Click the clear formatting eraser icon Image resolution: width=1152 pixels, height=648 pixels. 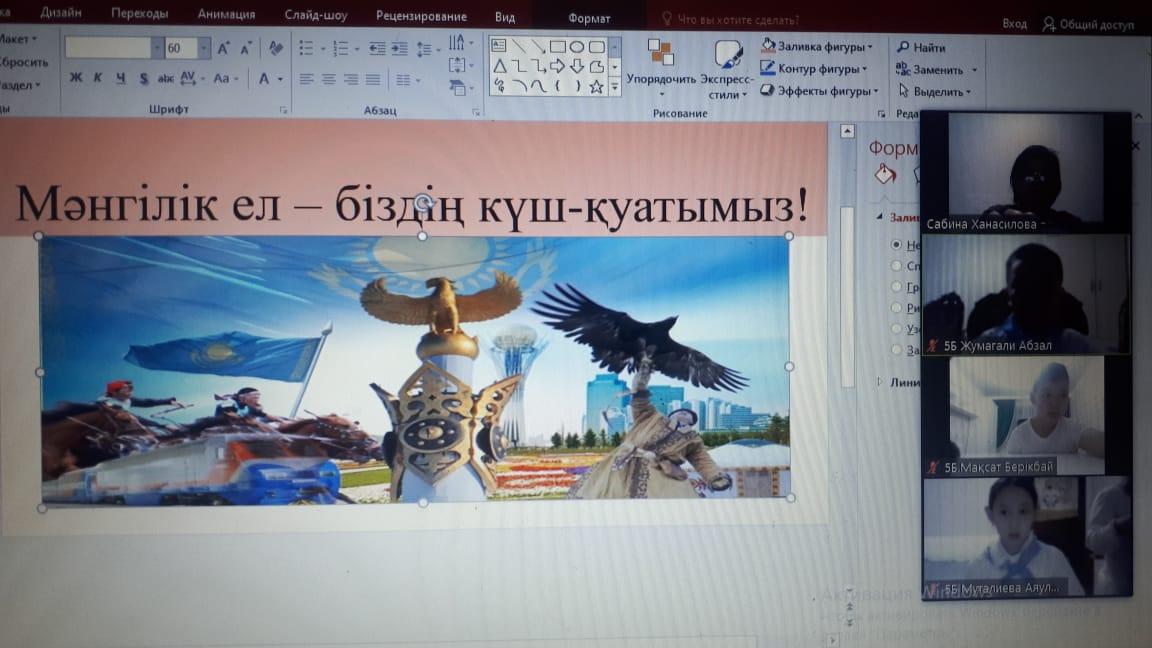277,48
